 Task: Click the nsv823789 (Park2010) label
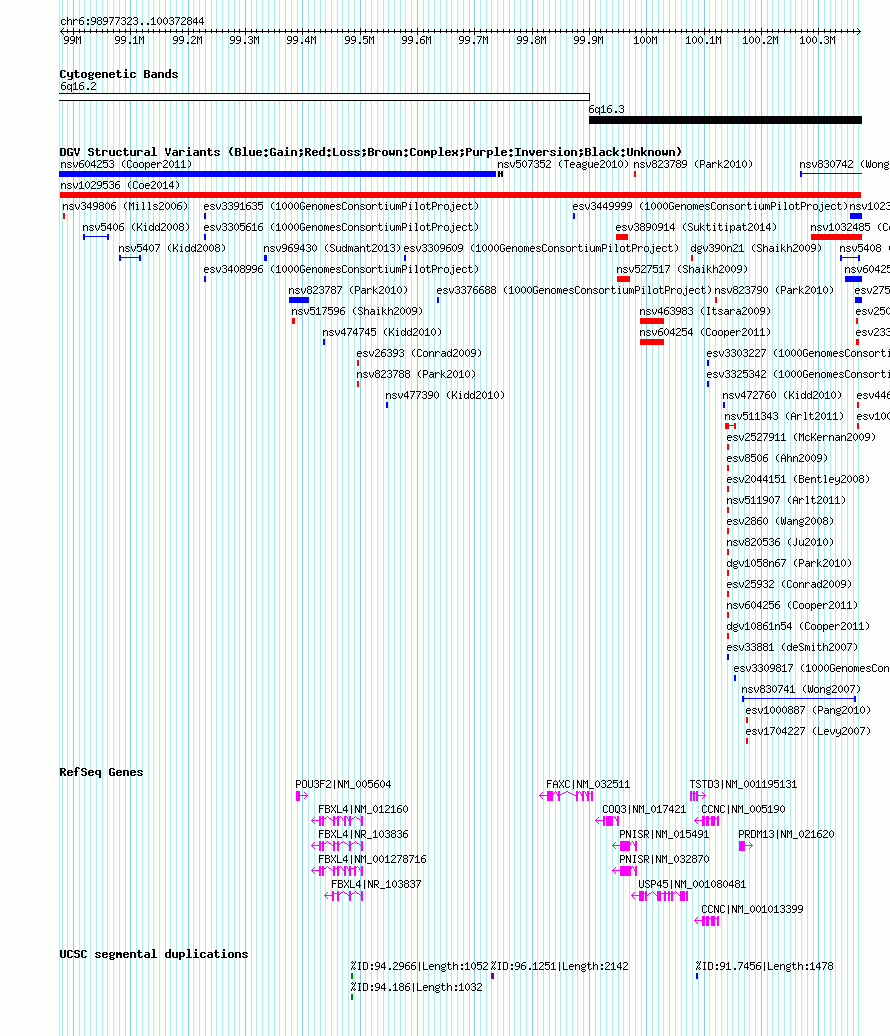693,165
